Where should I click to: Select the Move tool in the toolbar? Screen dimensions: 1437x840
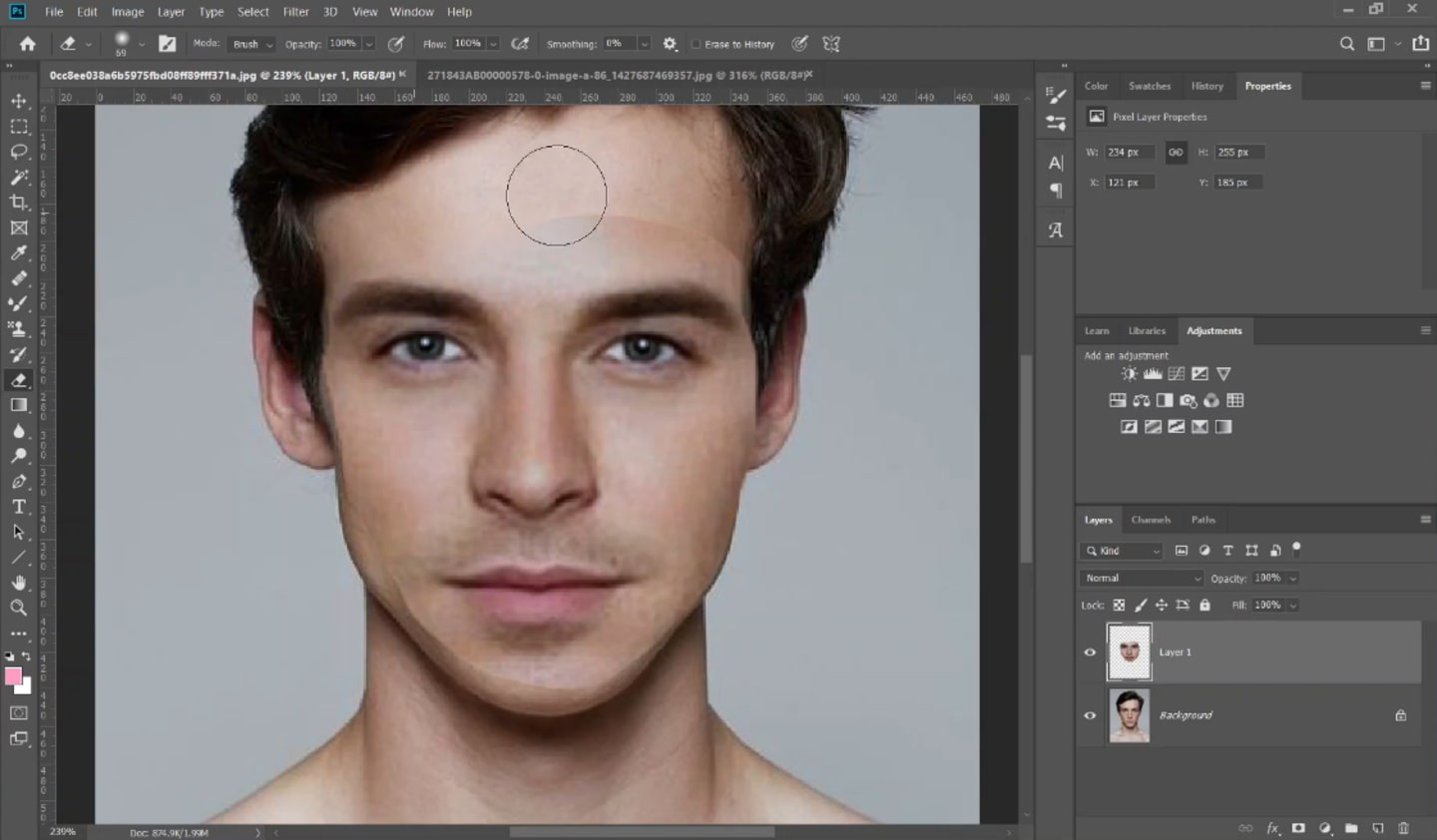[18, 100]
